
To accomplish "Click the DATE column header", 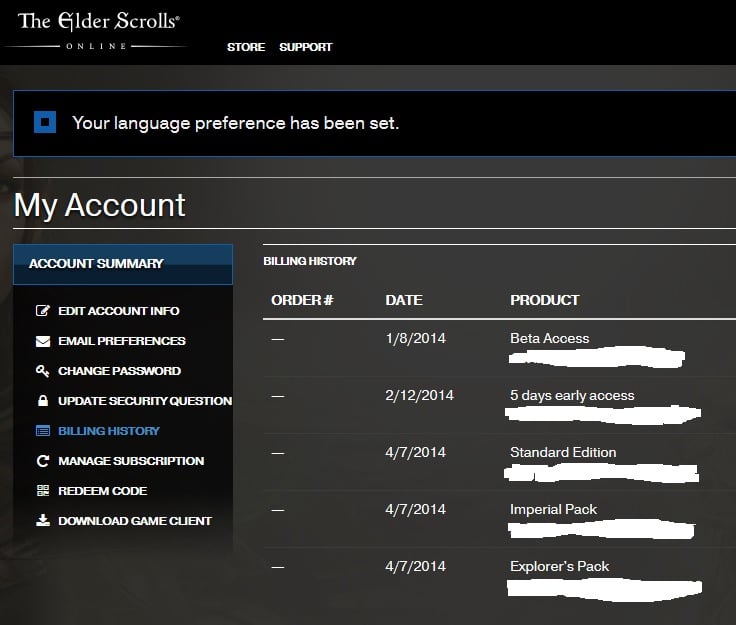I will pos(404,300).
